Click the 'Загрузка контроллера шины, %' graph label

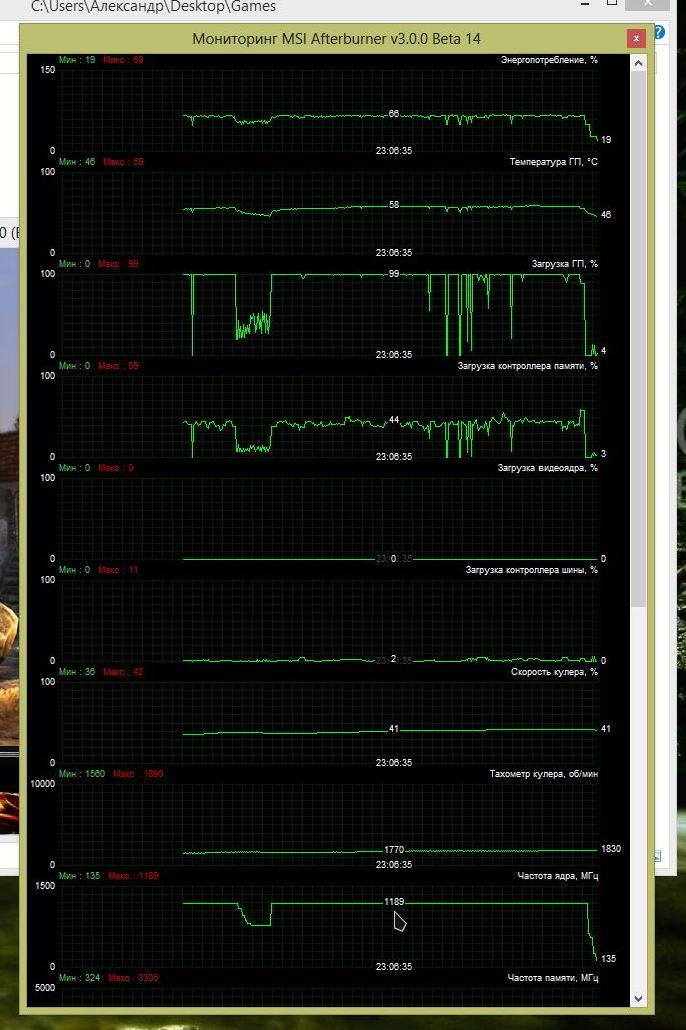(x=532, y=570)
